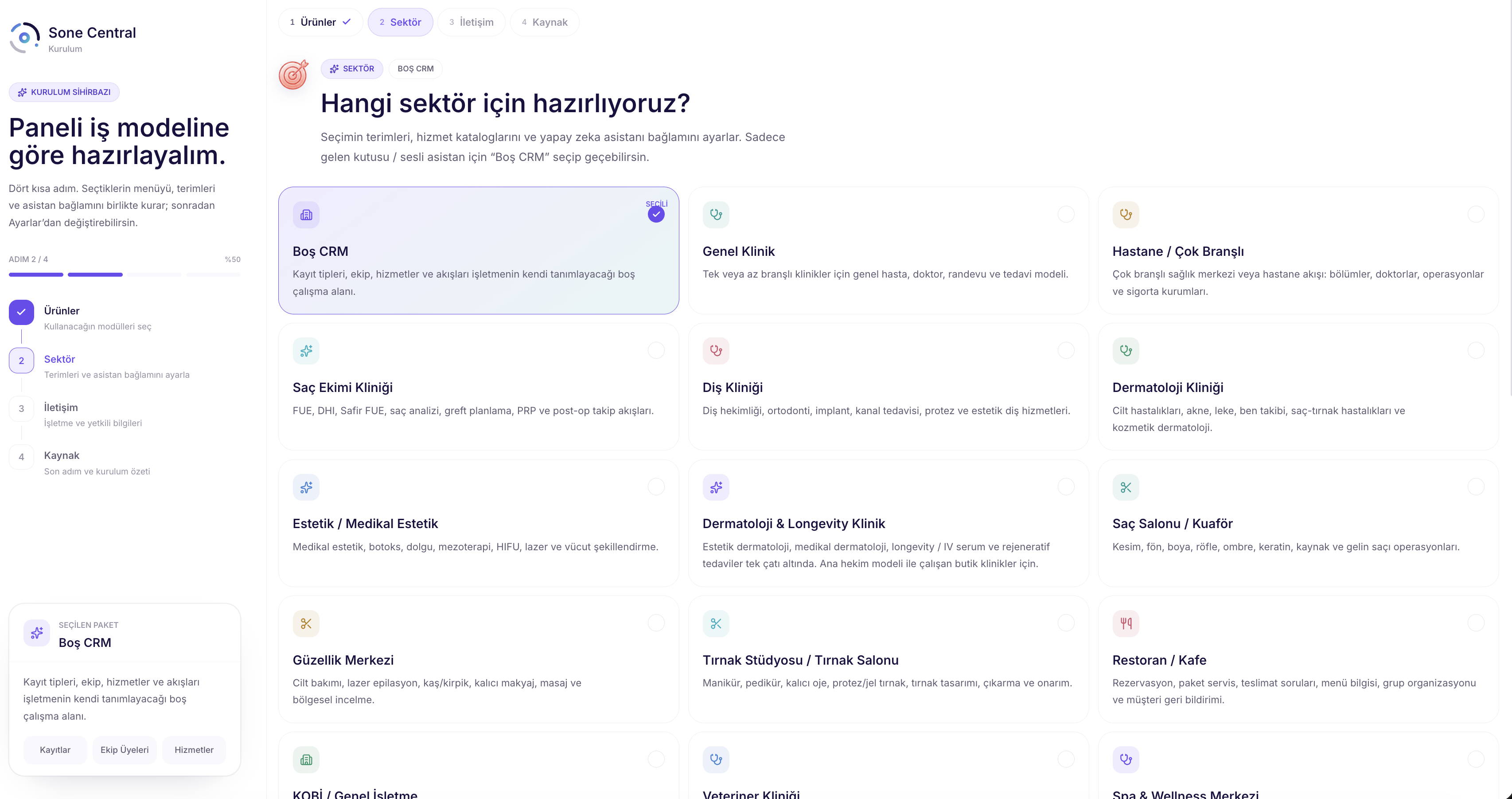The height and width of the screenshot is (799, 1512).
Task: Open the Kaynak tab in the top stepper
Action: point(545,22)
